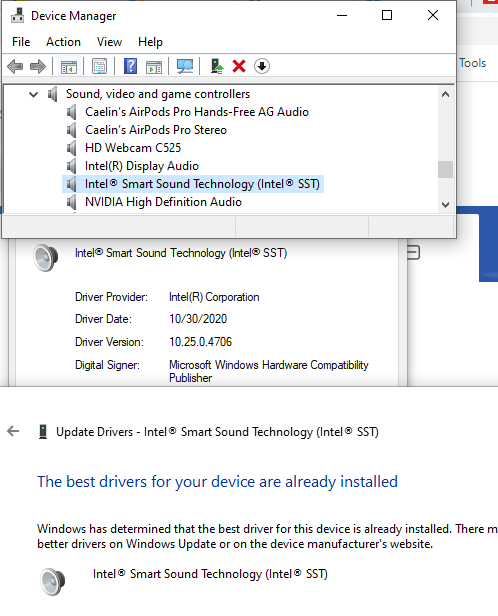498x616 pixels.
Task: Click the device tree scroll up arrow
Action: pyautogui.click(x=445, y=94)
